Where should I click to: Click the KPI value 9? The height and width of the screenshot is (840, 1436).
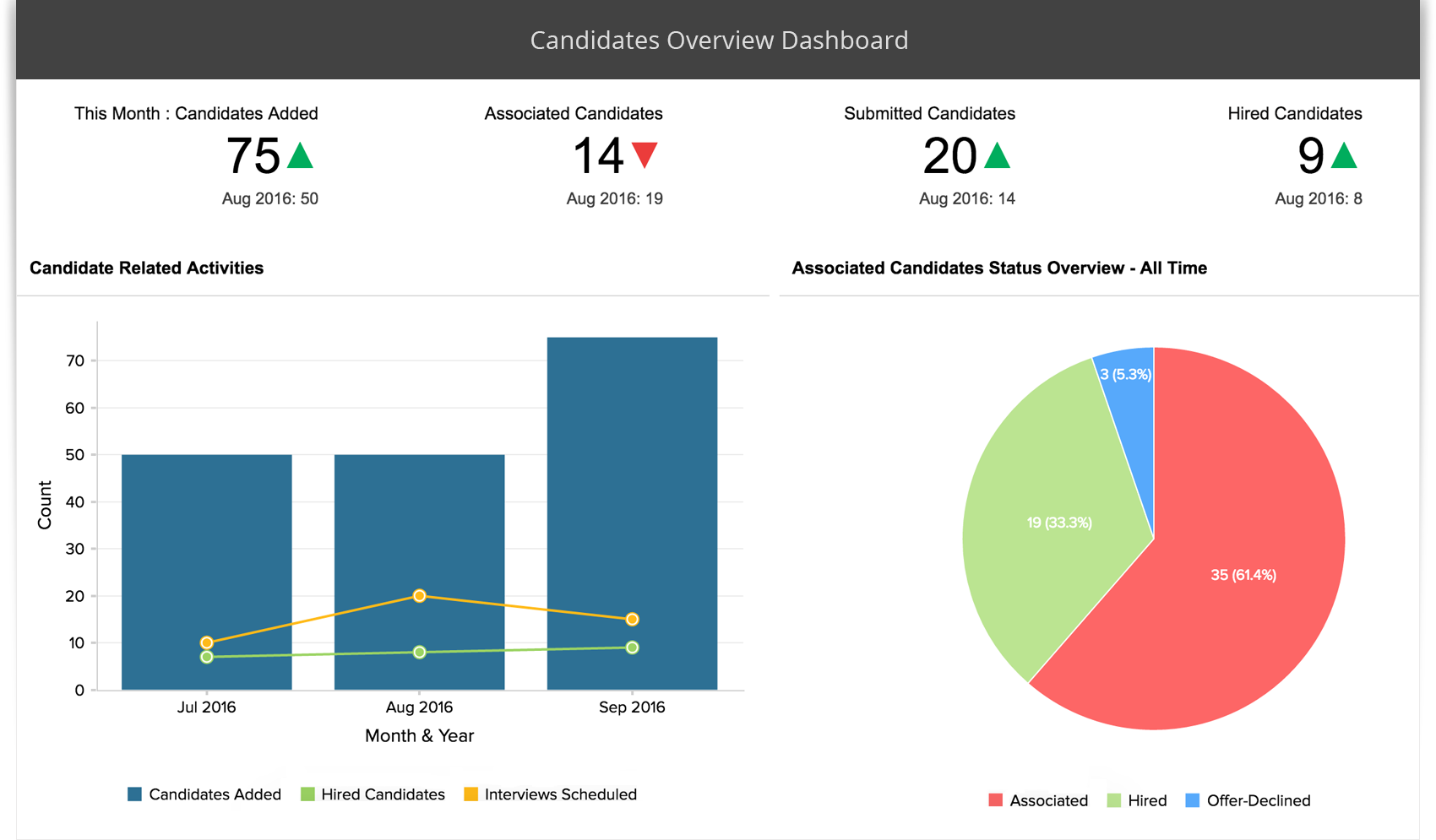click(1311, 156)
